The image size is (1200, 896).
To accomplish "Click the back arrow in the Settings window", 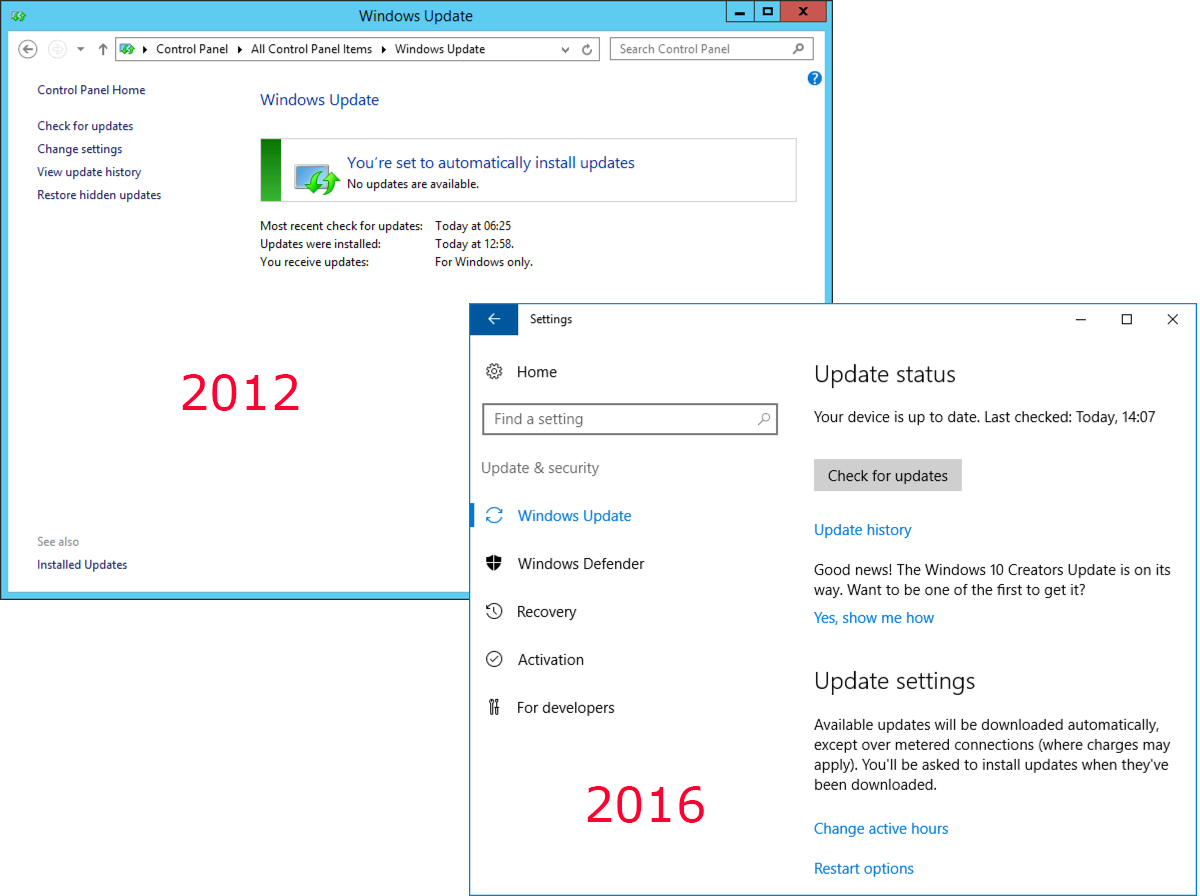I will pyautogui.click(x=494, y=319).
